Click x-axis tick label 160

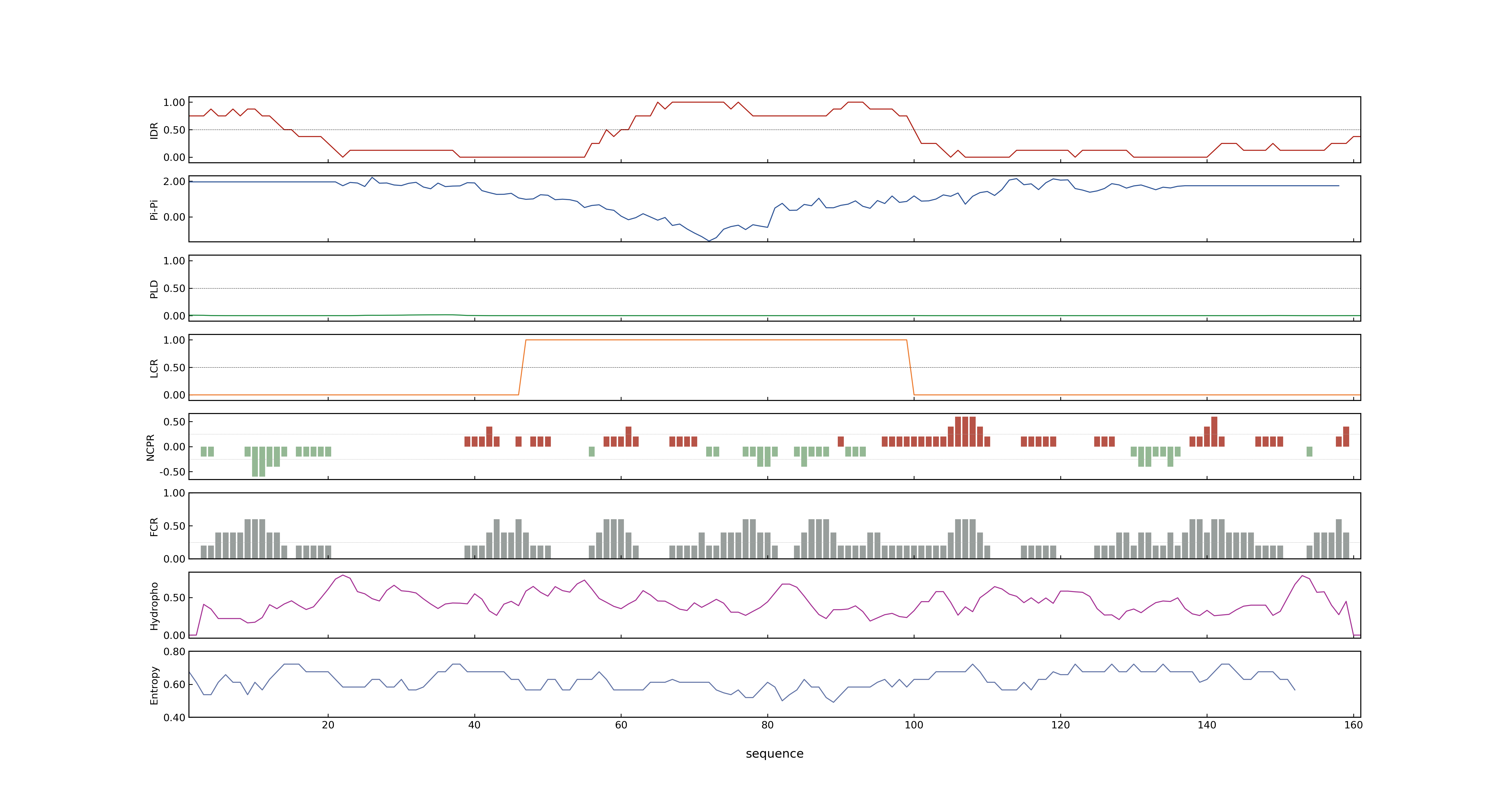coord(1354,725)
